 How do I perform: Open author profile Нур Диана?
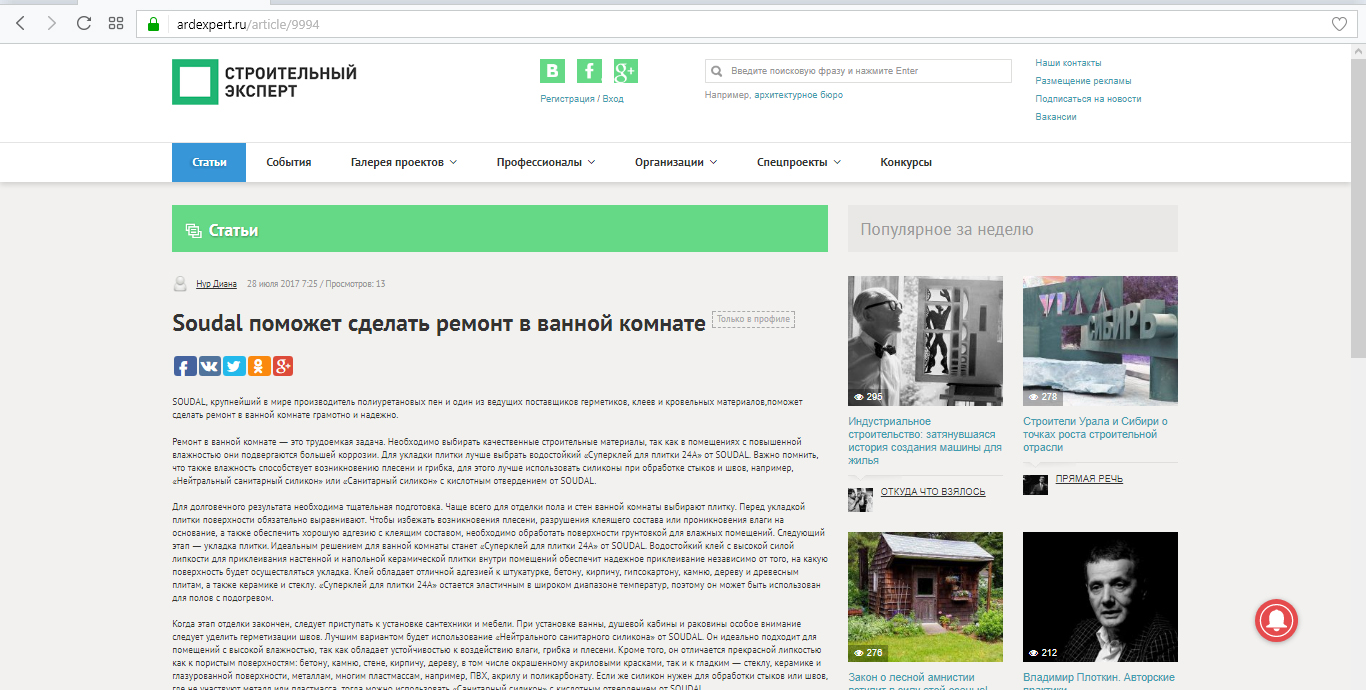click(216, 284)
